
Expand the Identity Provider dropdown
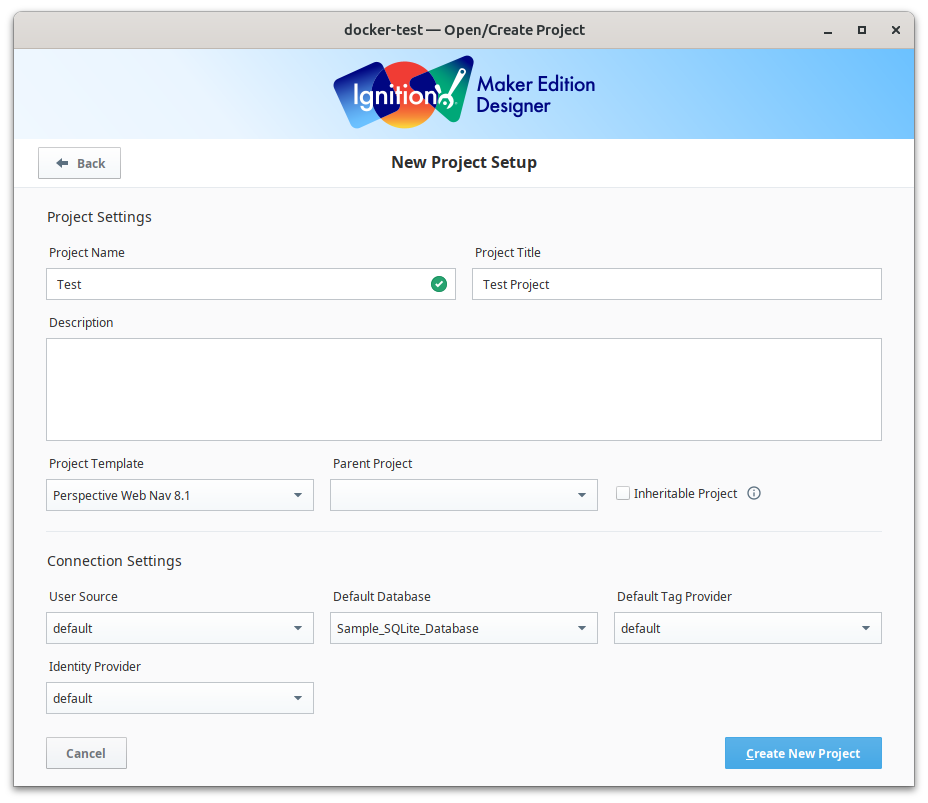pos(180,698)
